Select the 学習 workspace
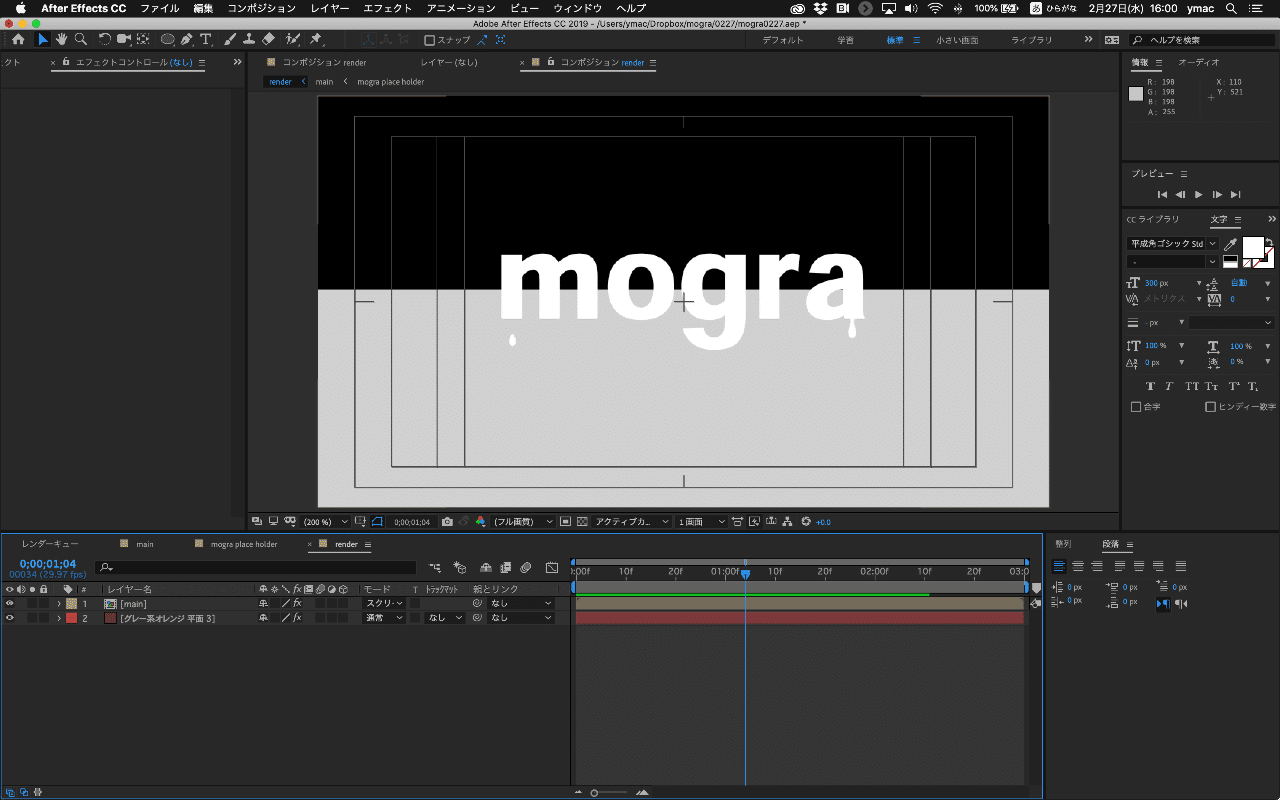The height and width of the screenshot is (800, 1280). (845, 40)
